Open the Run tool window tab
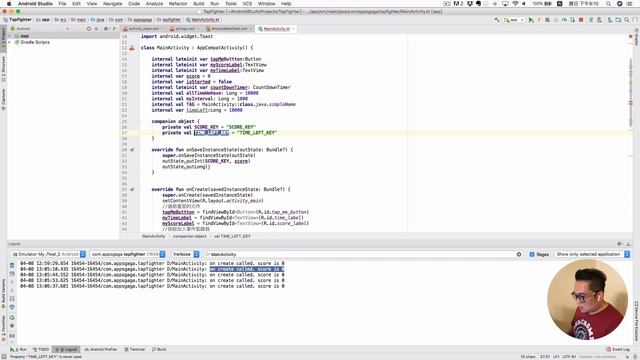 (x=18, y=349)
